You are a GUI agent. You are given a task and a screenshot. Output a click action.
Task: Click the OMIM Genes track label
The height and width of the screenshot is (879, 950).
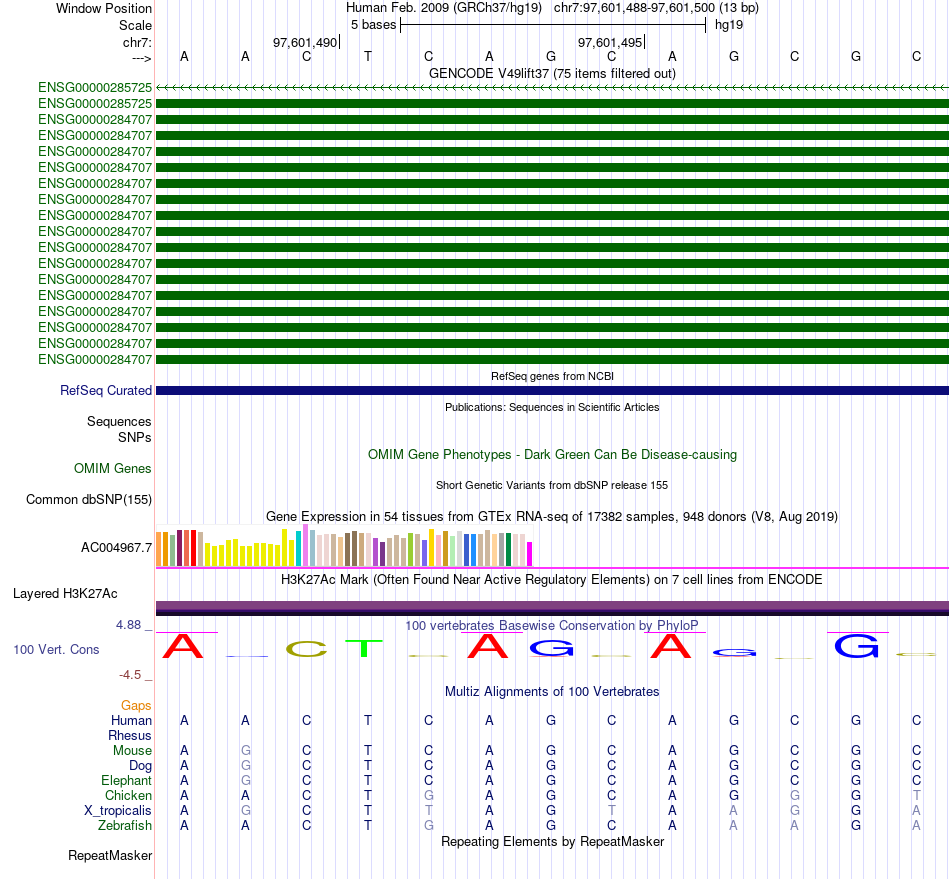coord(113,468)
